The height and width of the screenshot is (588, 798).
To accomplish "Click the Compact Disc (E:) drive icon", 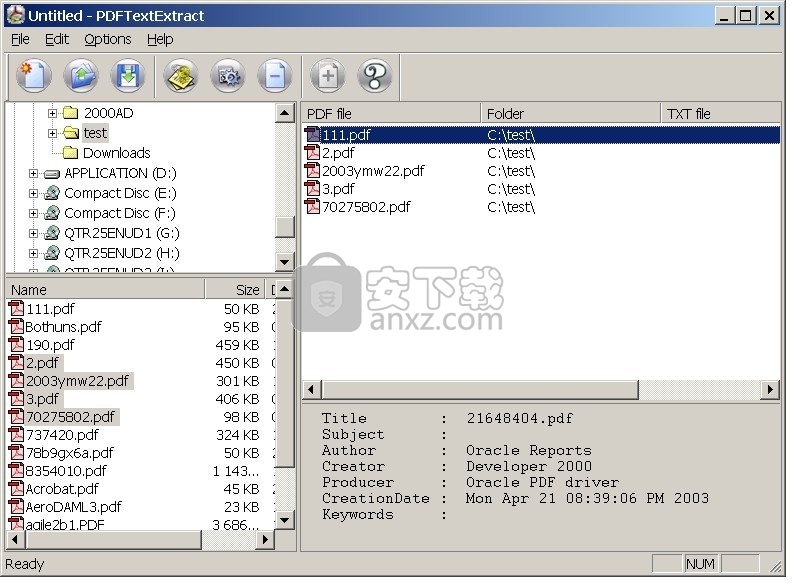I will [52, 193].
